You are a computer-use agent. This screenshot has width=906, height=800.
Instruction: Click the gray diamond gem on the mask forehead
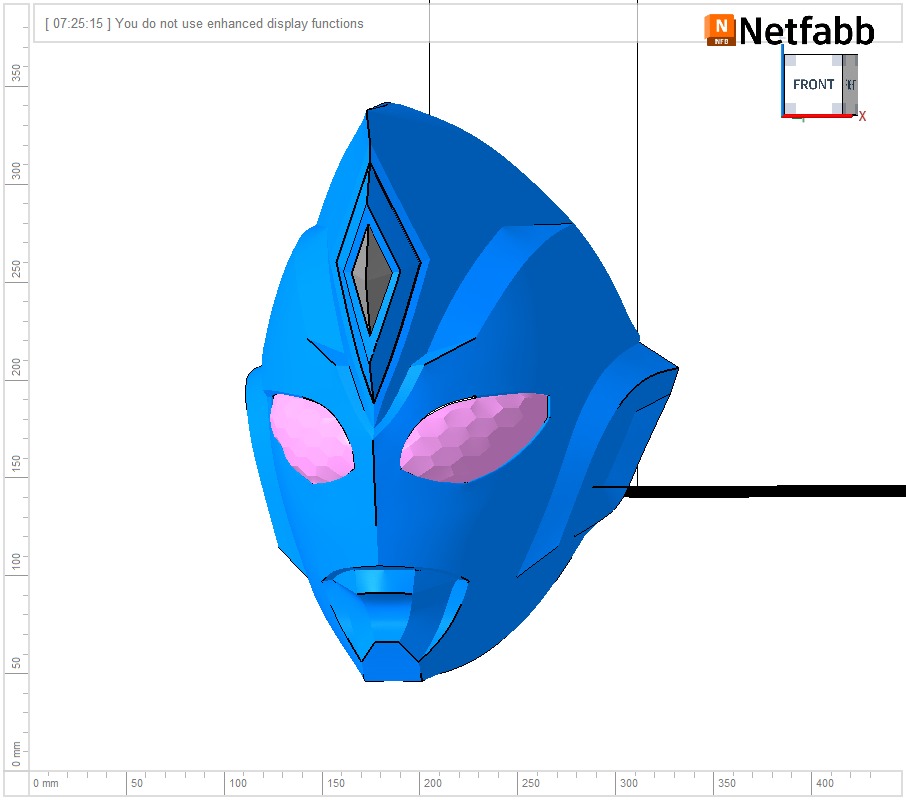tap(373, 279)
